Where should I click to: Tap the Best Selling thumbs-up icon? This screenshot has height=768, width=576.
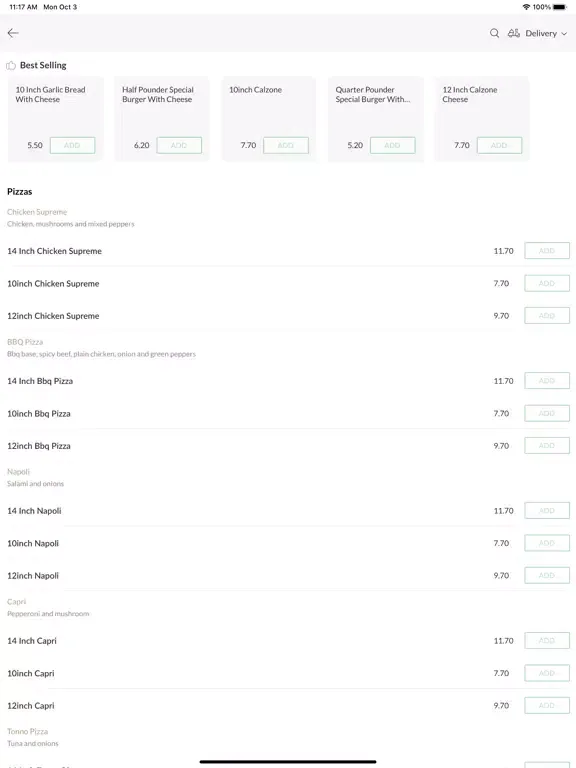point(11,65)
